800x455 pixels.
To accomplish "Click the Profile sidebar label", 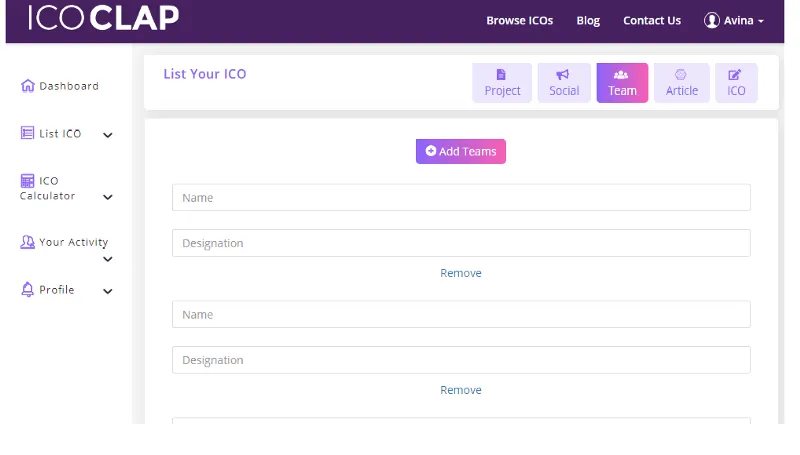I will (57, 290).
